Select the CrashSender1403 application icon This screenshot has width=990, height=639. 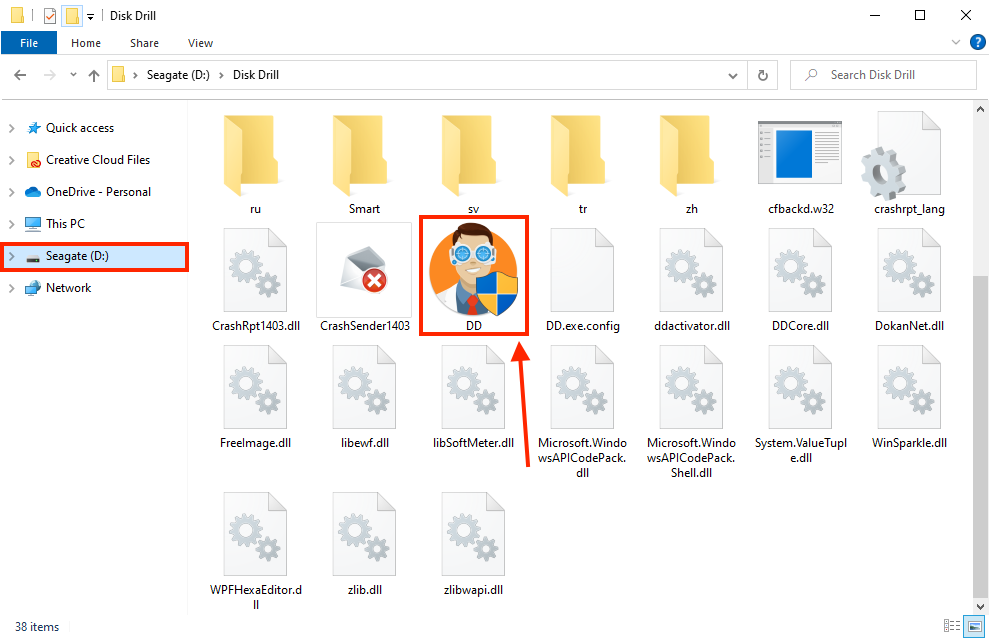364,272
